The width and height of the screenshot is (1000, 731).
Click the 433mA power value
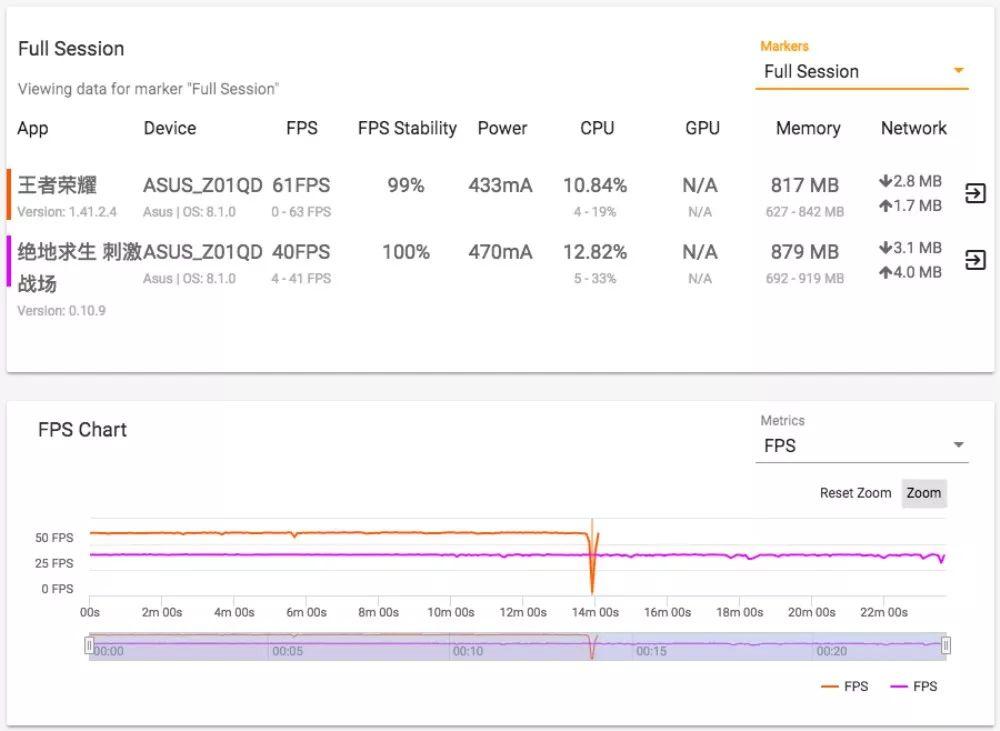tap(500, 185)
